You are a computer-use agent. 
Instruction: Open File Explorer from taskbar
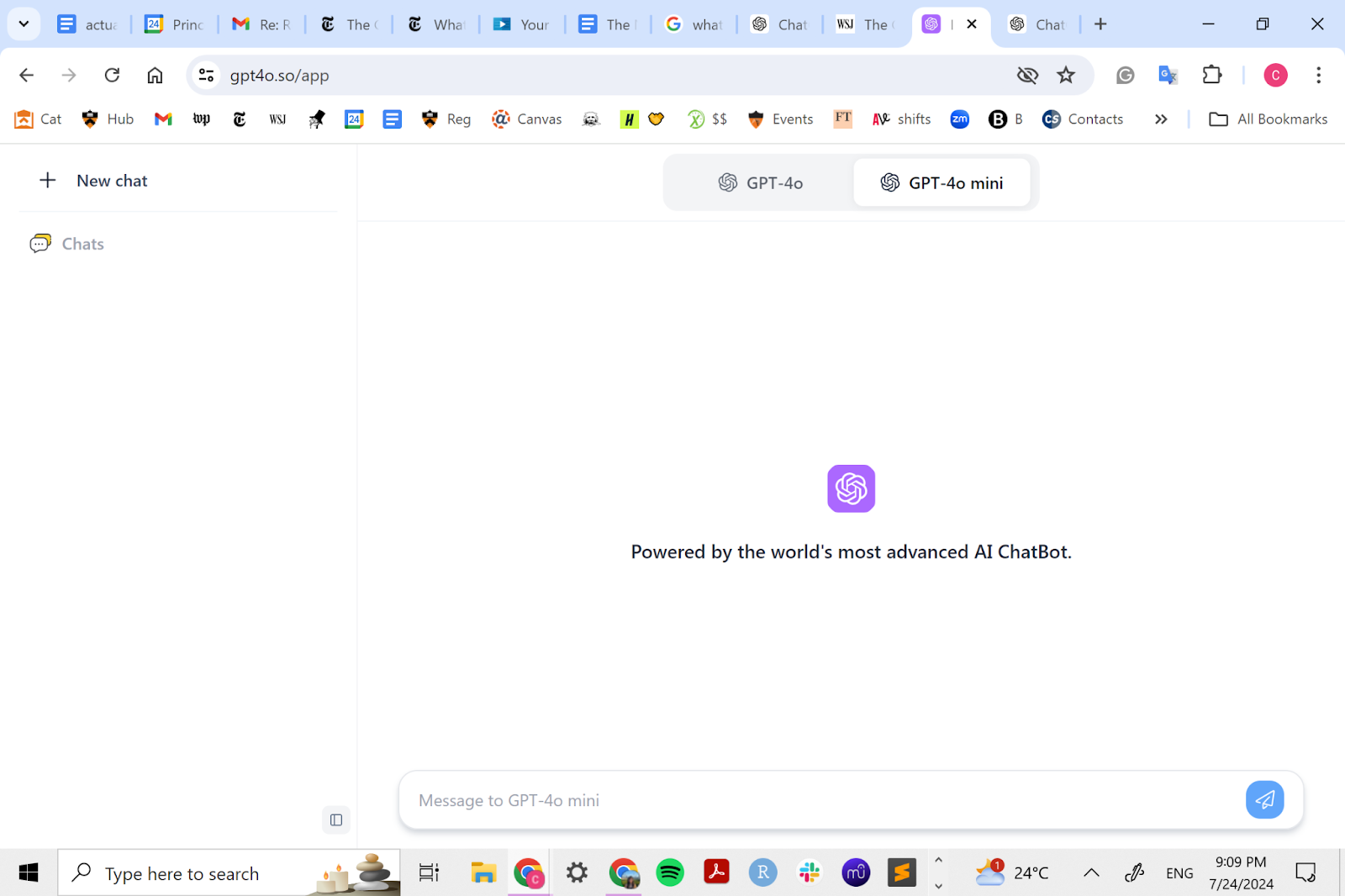tap(483, 873)
